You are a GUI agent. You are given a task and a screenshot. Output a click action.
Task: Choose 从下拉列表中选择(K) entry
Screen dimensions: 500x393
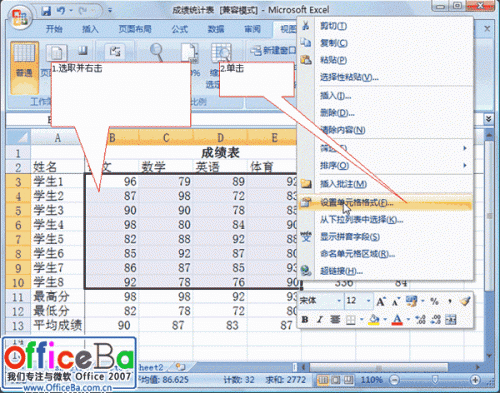(x=385, y=220)
